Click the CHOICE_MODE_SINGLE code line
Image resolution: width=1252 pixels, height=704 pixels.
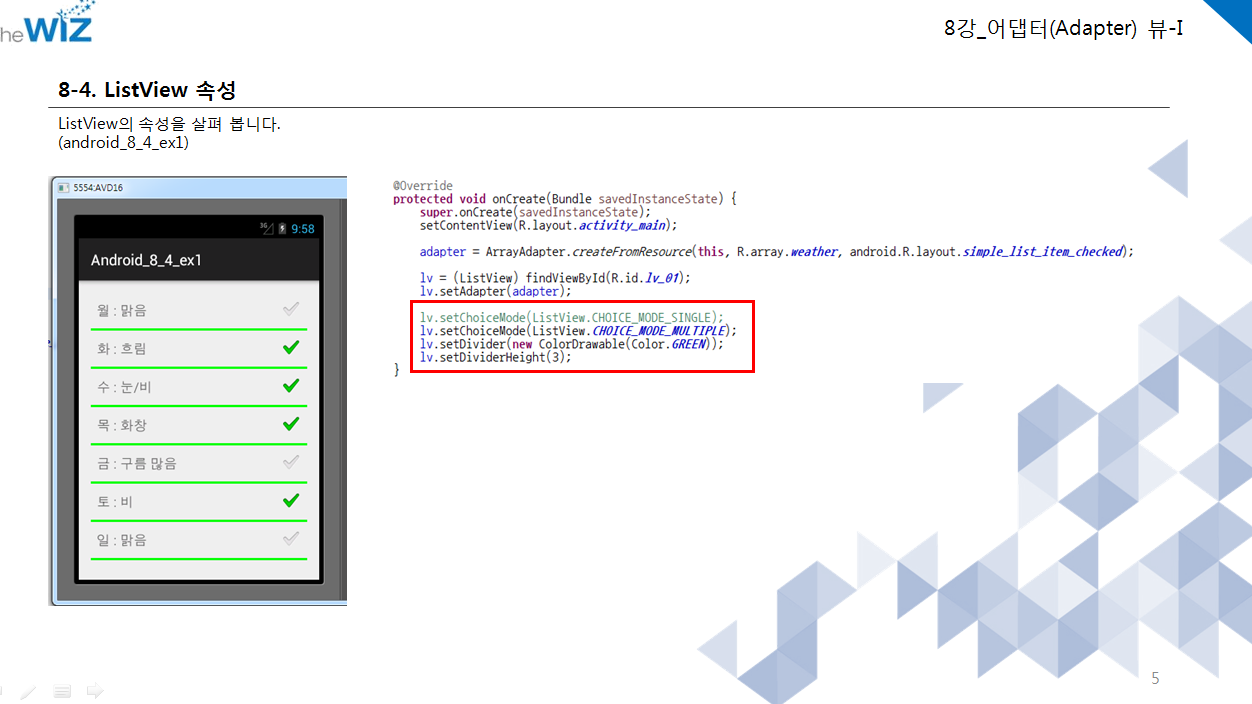[572, 317]
